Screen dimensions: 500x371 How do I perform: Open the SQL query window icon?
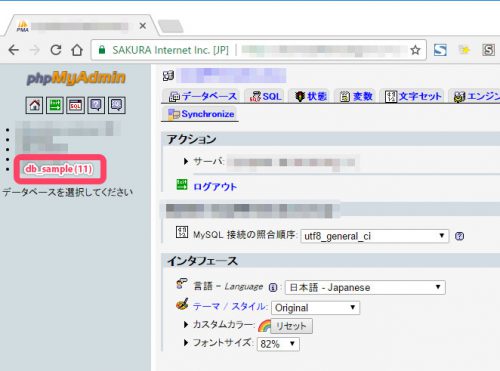(x=75, y=105)
